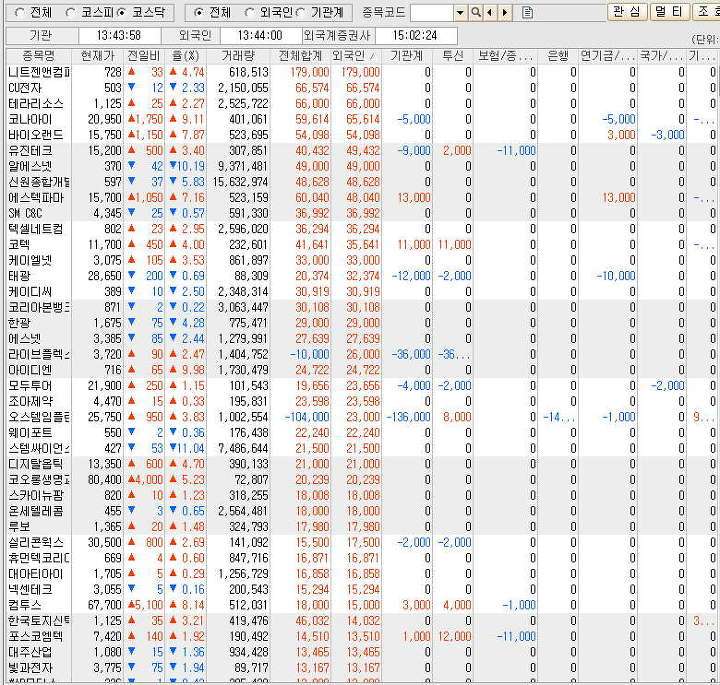Select the 텍셀네트컴 stock name
Screen dimensions: 720x685
35,229
